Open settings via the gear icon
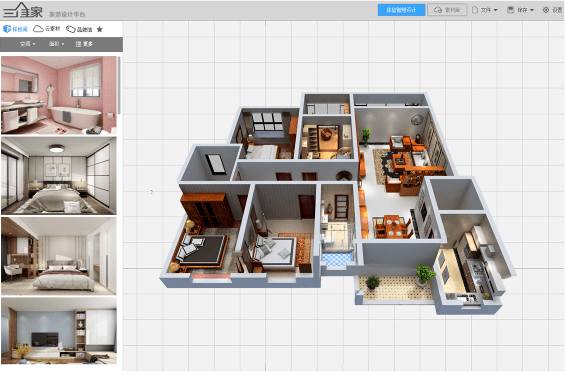This screenshot has height=374, width=565. click(546, 10)
